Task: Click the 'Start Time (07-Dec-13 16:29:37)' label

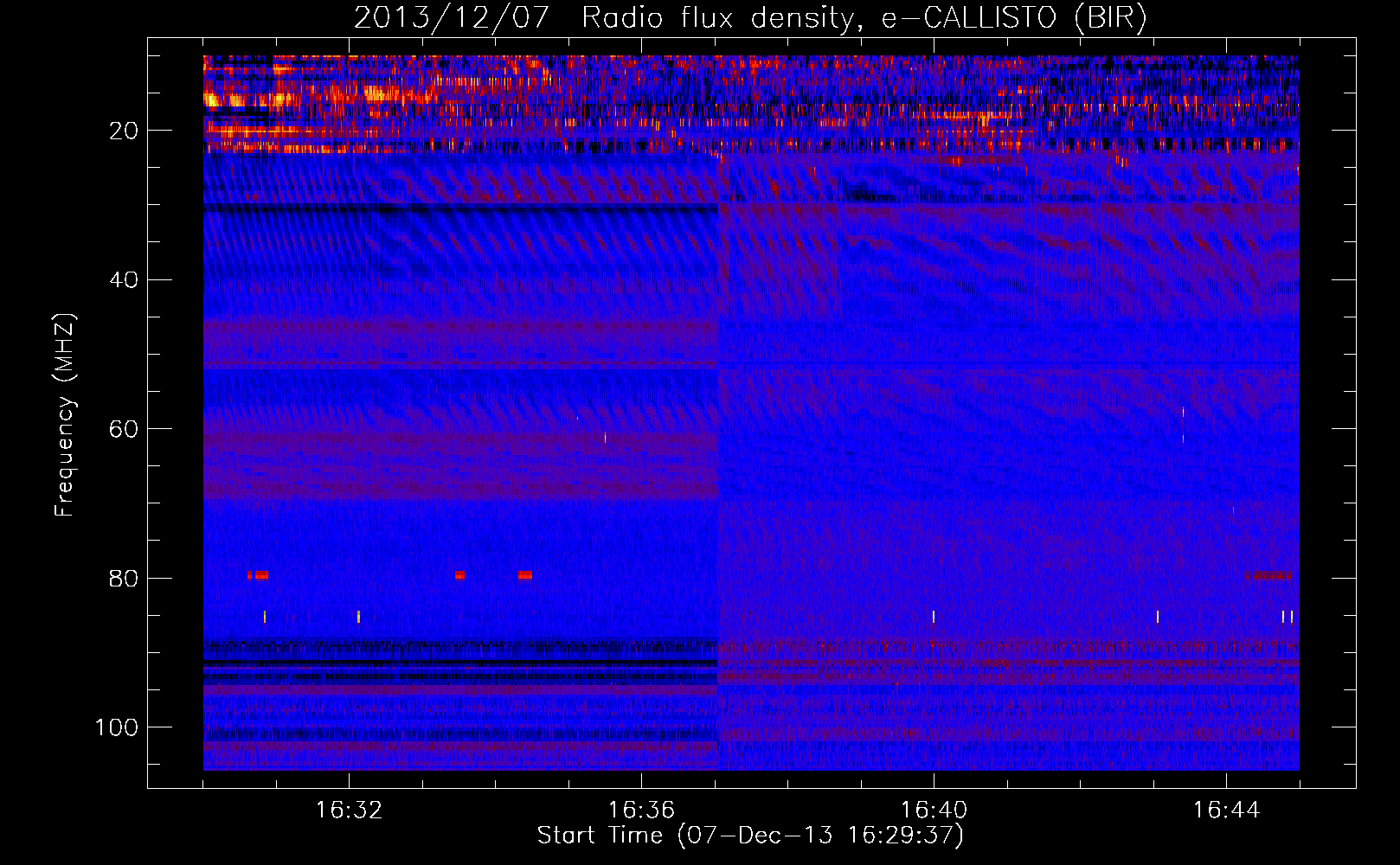Action: [x=750, y=836]
